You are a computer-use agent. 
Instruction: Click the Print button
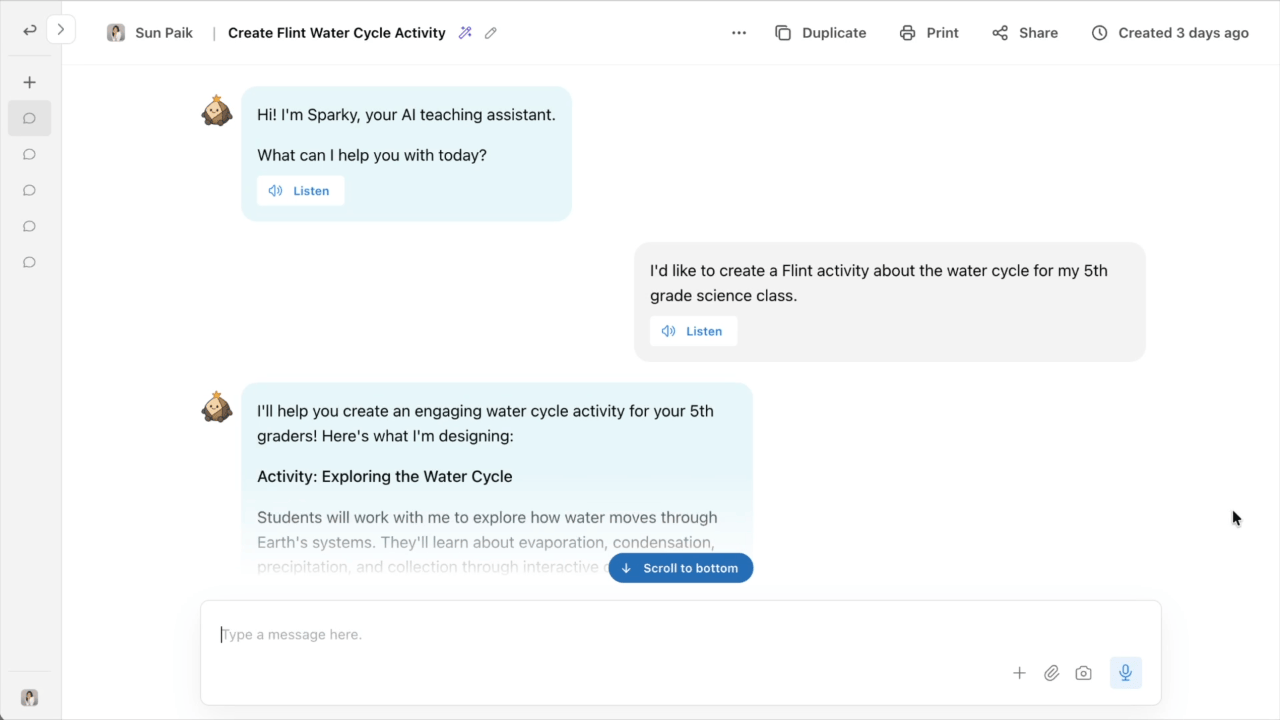point(929,33)
